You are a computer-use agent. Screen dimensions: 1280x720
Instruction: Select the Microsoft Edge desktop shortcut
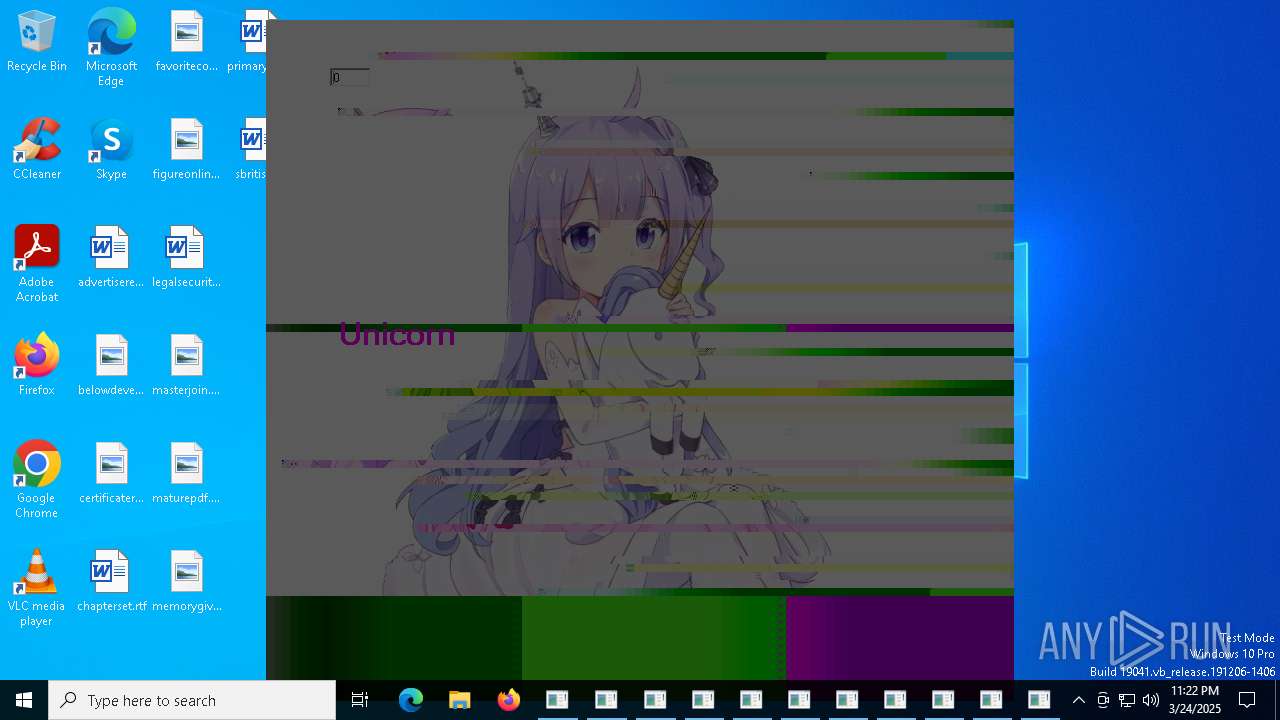pyautogui.click(x=111, y=48)
